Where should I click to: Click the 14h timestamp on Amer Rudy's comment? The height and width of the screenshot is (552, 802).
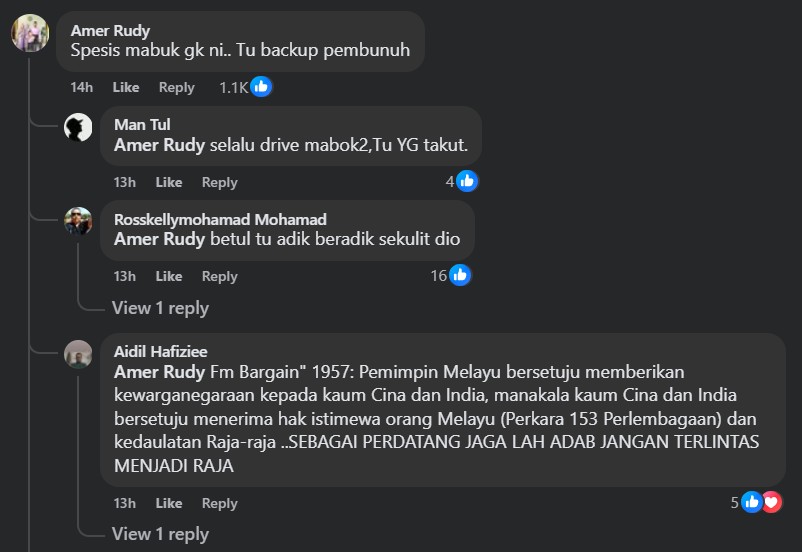point(81,88)
